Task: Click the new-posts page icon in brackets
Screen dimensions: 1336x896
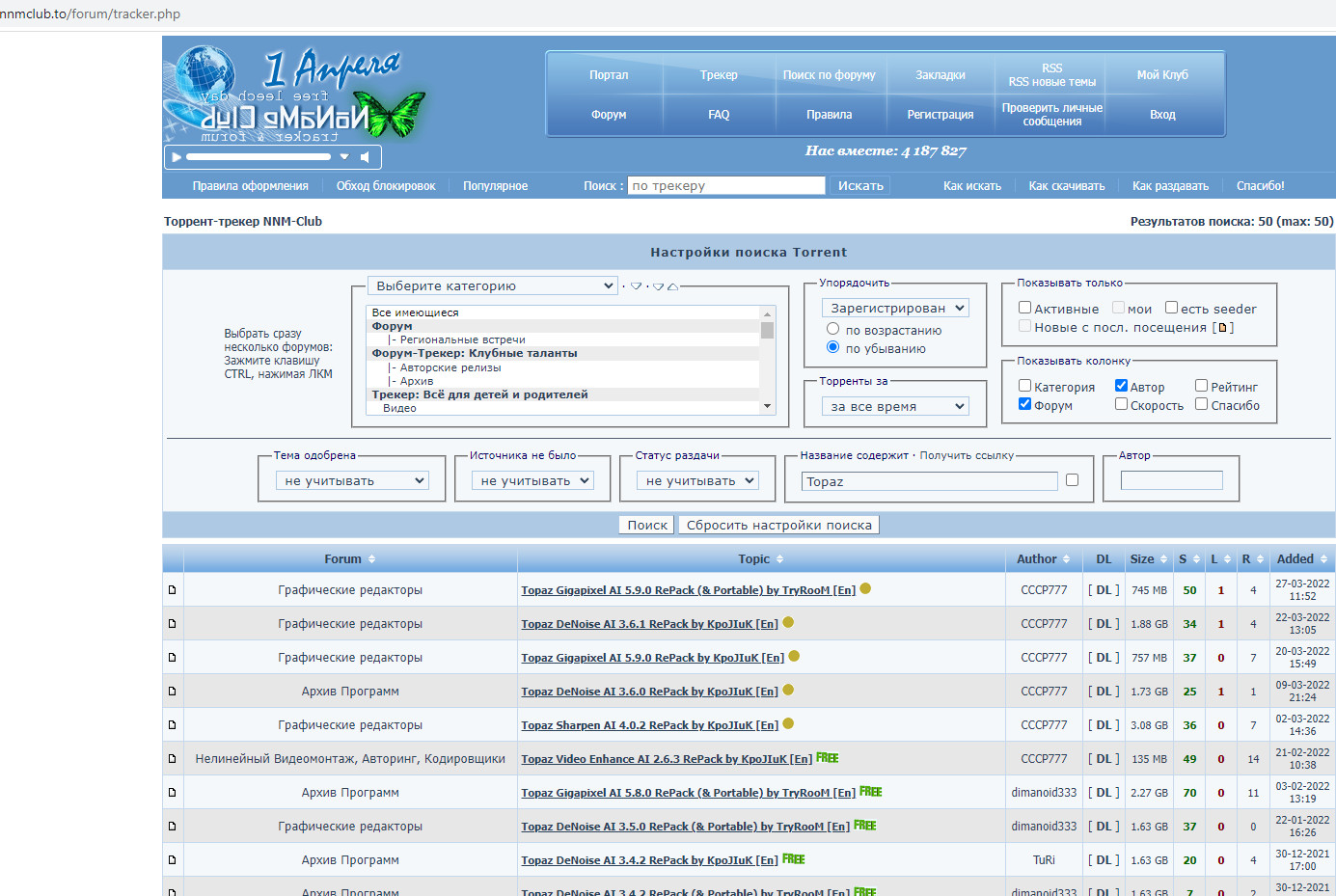Action: [1222, 328]
